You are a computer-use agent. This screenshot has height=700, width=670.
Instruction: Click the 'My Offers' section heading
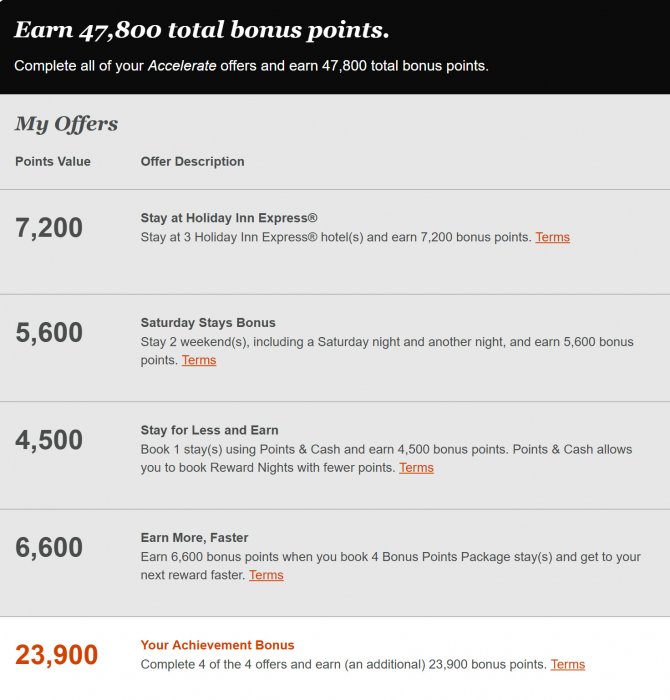click(x=66, y=124)
